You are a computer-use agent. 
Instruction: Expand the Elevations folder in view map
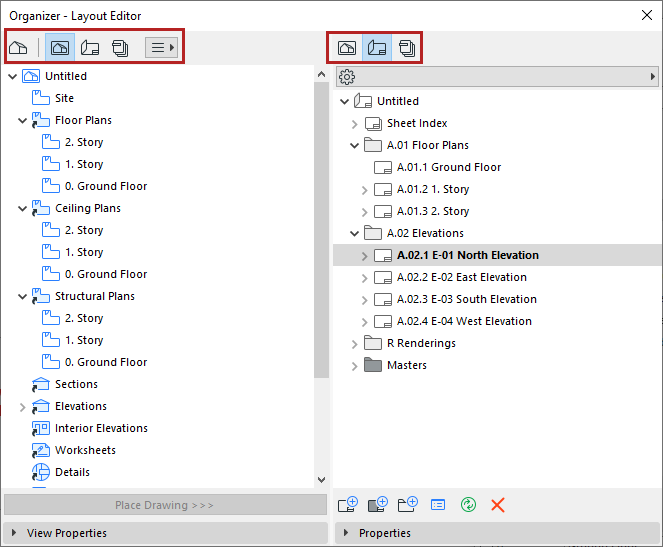[22, 407]
